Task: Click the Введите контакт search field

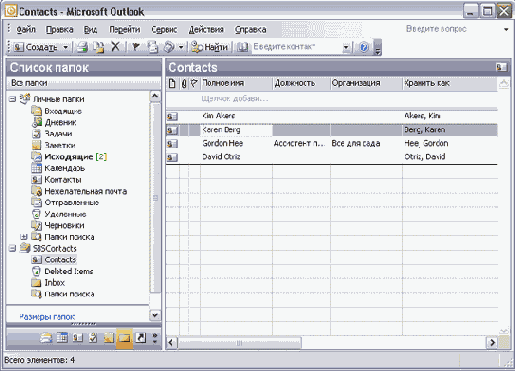Action: point(298,47)
